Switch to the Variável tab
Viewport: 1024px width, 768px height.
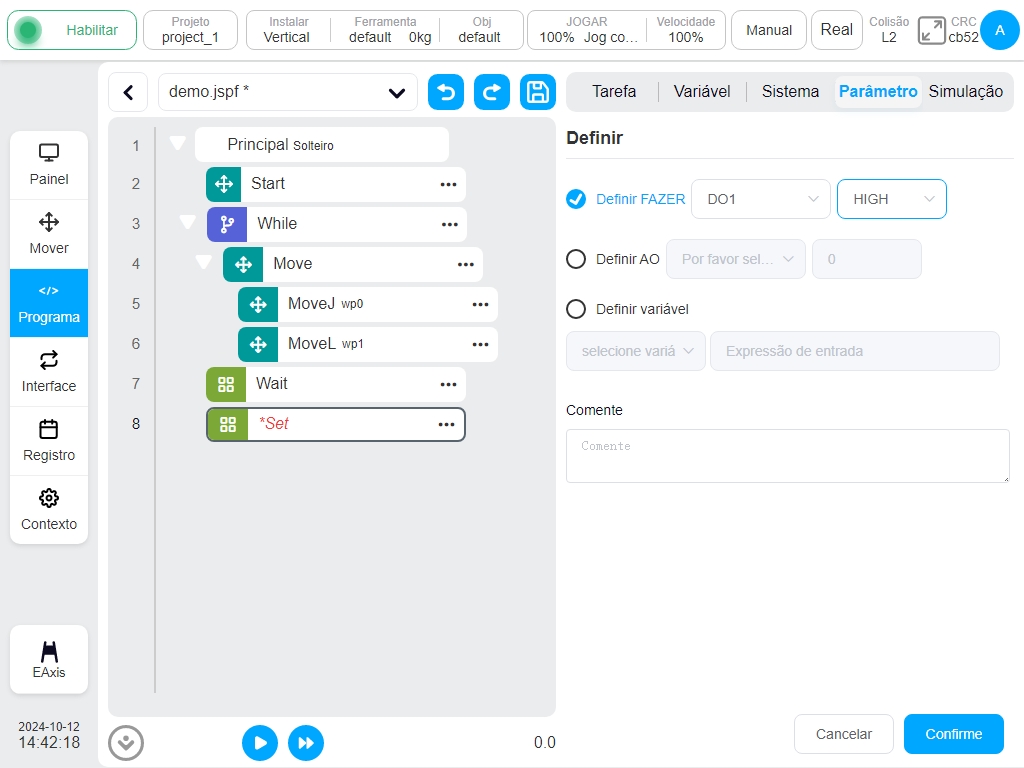[702, 91]
